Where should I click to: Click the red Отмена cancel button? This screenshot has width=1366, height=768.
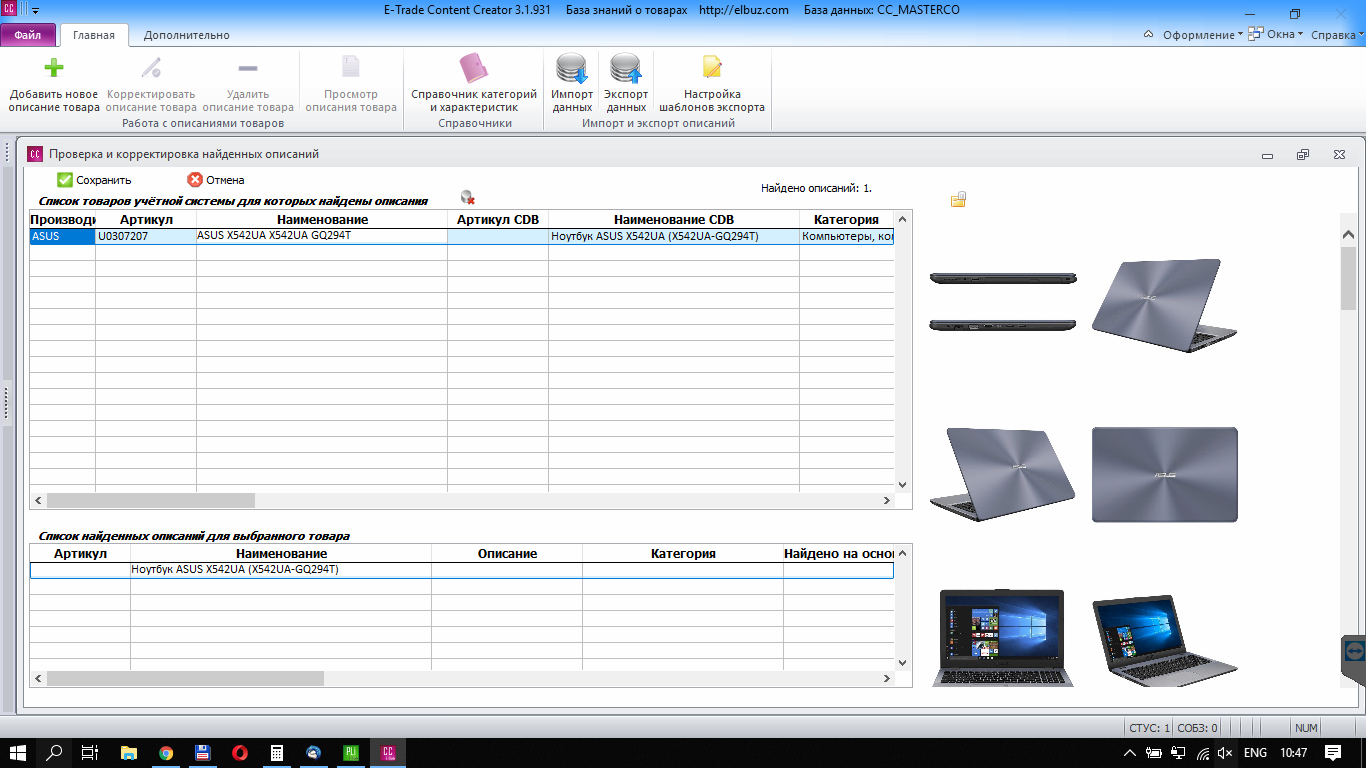coord(216,180)
